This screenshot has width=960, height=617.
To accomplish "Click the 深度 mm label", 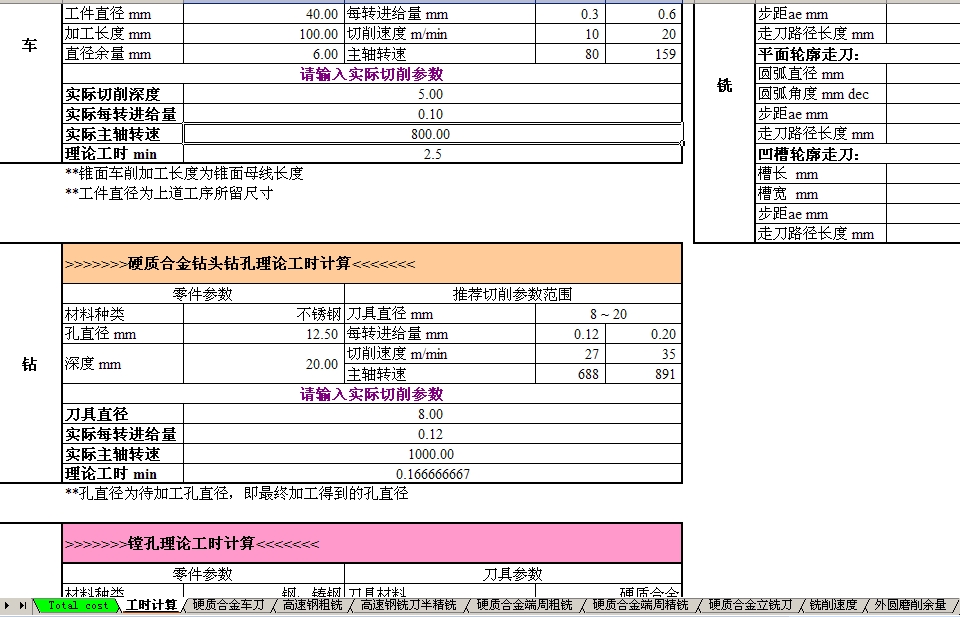I will [122, 364].
